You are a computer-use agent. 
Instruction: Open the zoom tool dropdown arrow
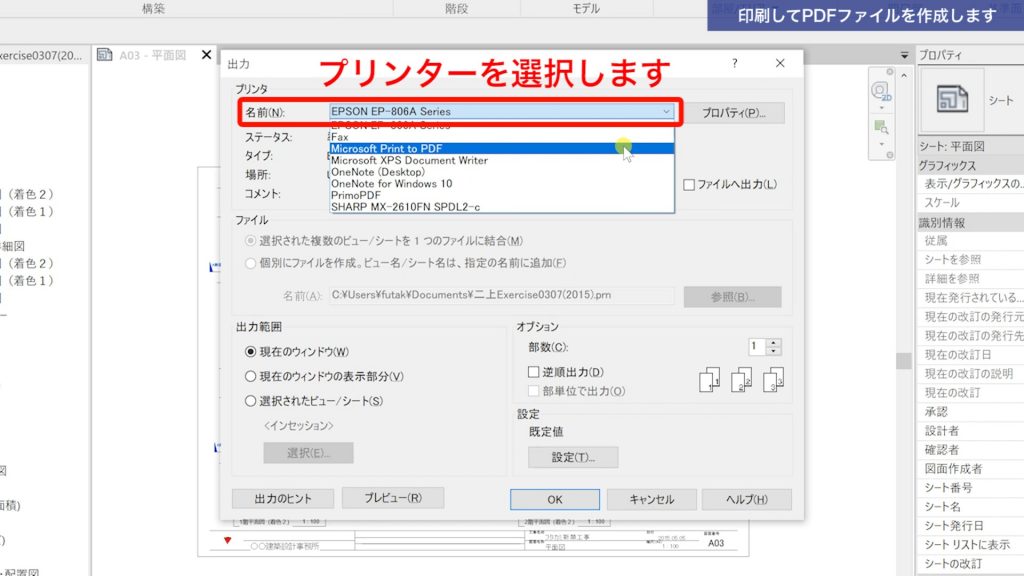882,145
